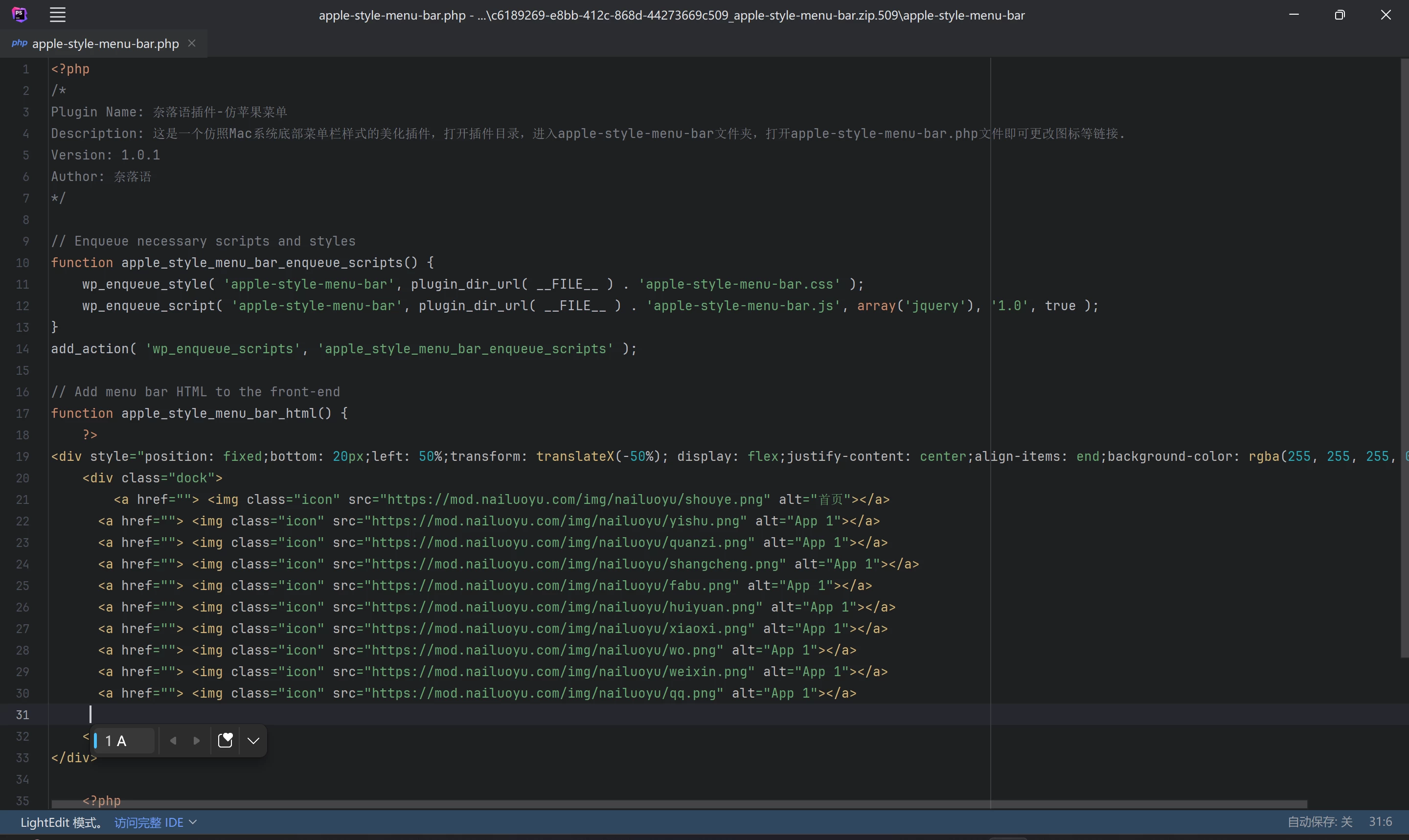
Task: Click the PhpStorm logo icon
Action: coord(19,15)
